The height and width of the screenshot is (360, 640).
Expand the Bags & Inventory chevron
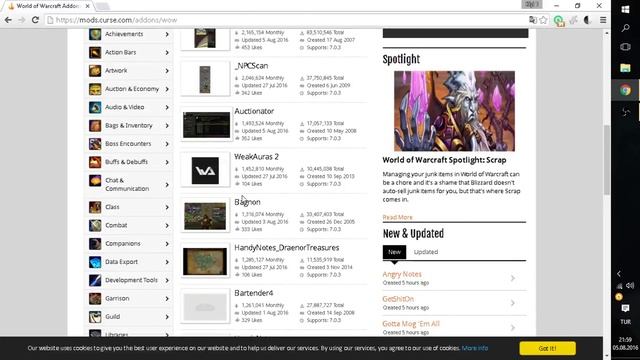(x=167, y=125)
